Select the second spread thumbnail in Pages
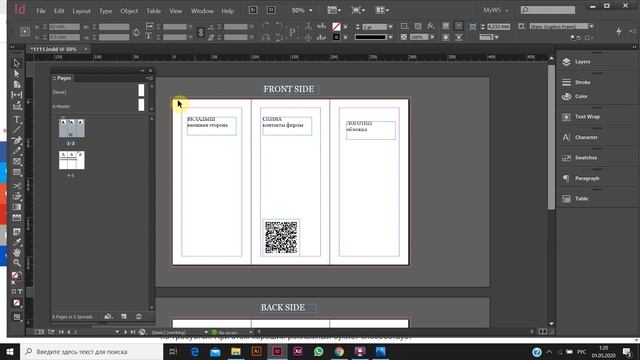The width and height of the screenshot is (640, 360). (71, 160)
